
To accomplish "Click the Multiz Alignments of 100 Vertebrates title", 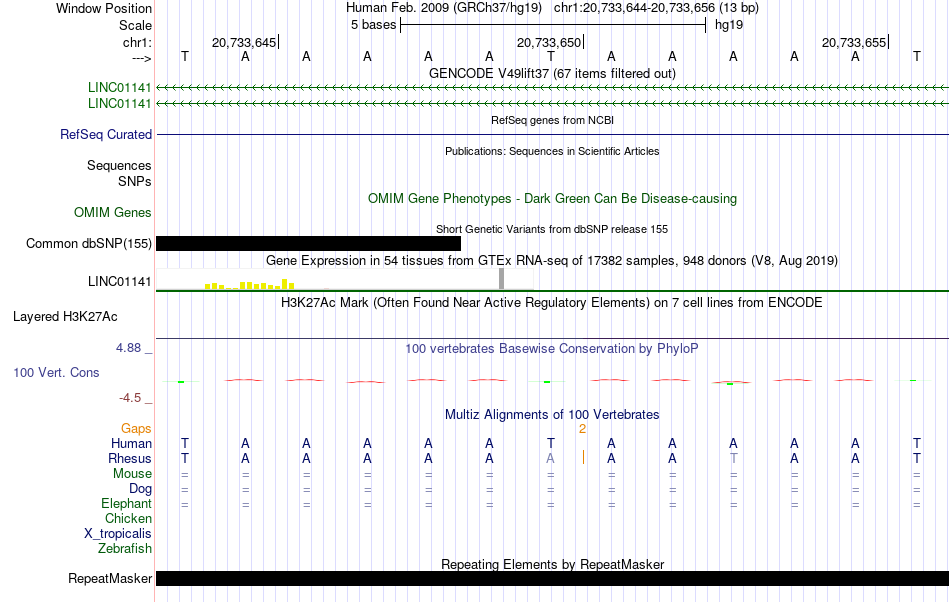I will (552, 415).
